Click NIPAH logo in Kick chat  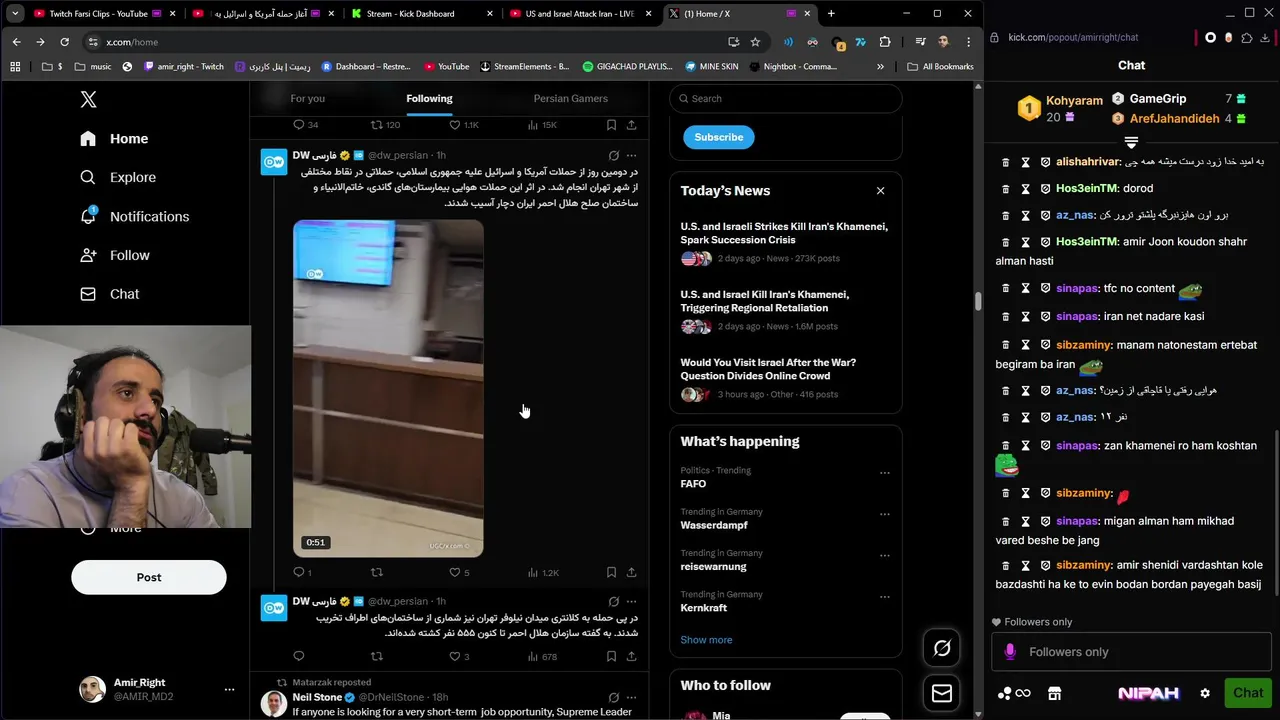click(1148, 693)
